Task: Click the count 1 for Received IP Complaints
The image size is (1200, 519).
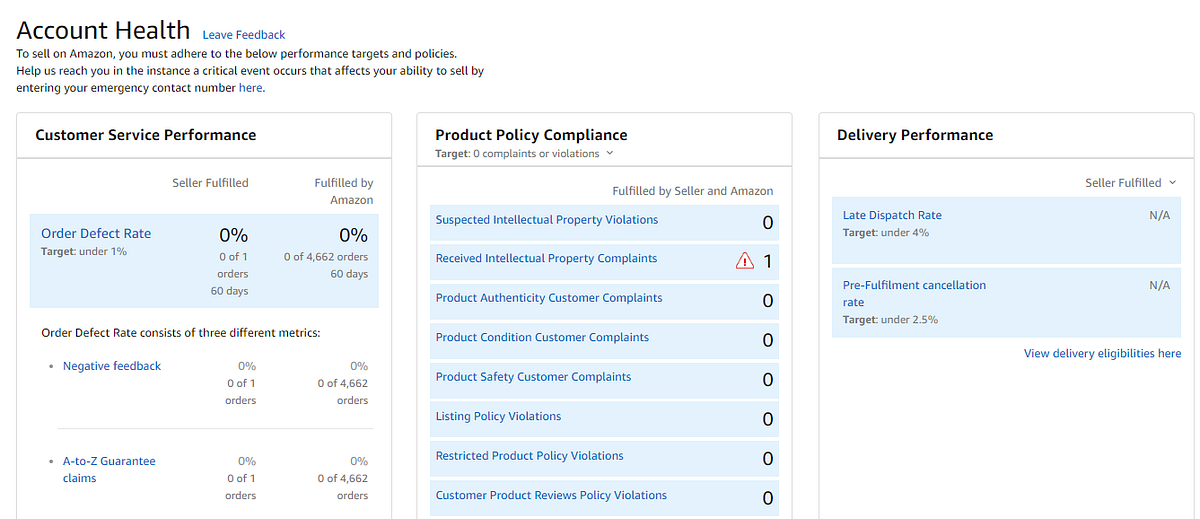Action: pyautogui.click(x=768, y=261)
